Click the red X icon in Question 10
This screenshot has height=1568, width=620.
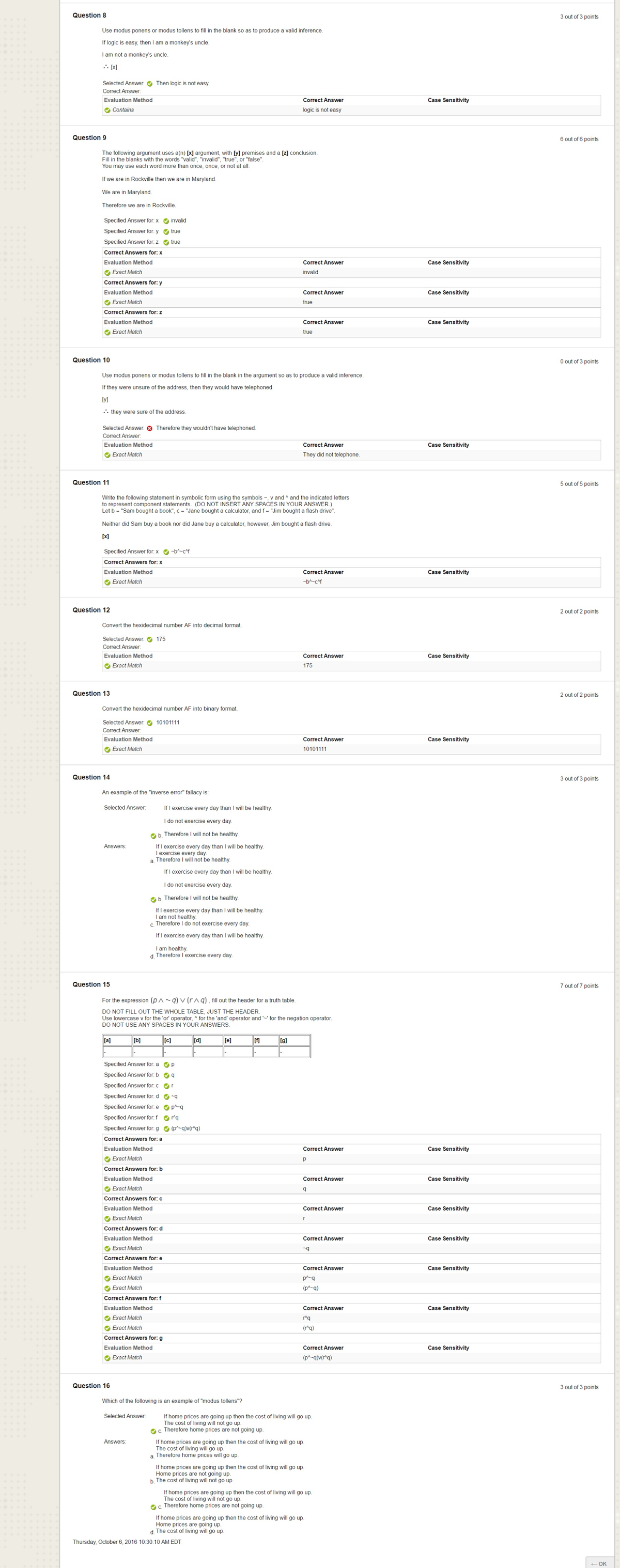coord(150,429)
